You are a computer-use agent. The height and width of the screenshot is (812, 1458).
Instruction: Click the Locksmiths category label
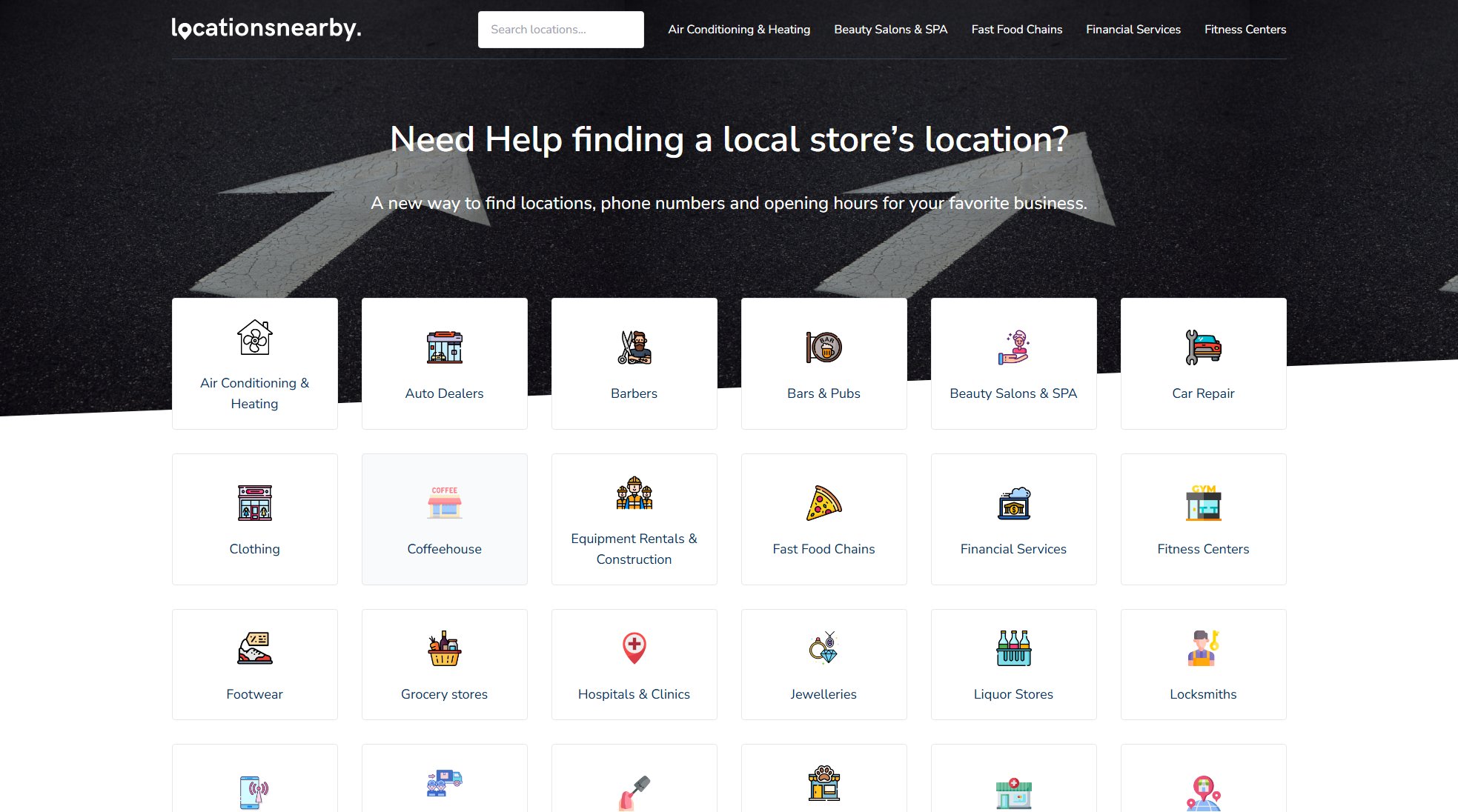pos(1203,694)
